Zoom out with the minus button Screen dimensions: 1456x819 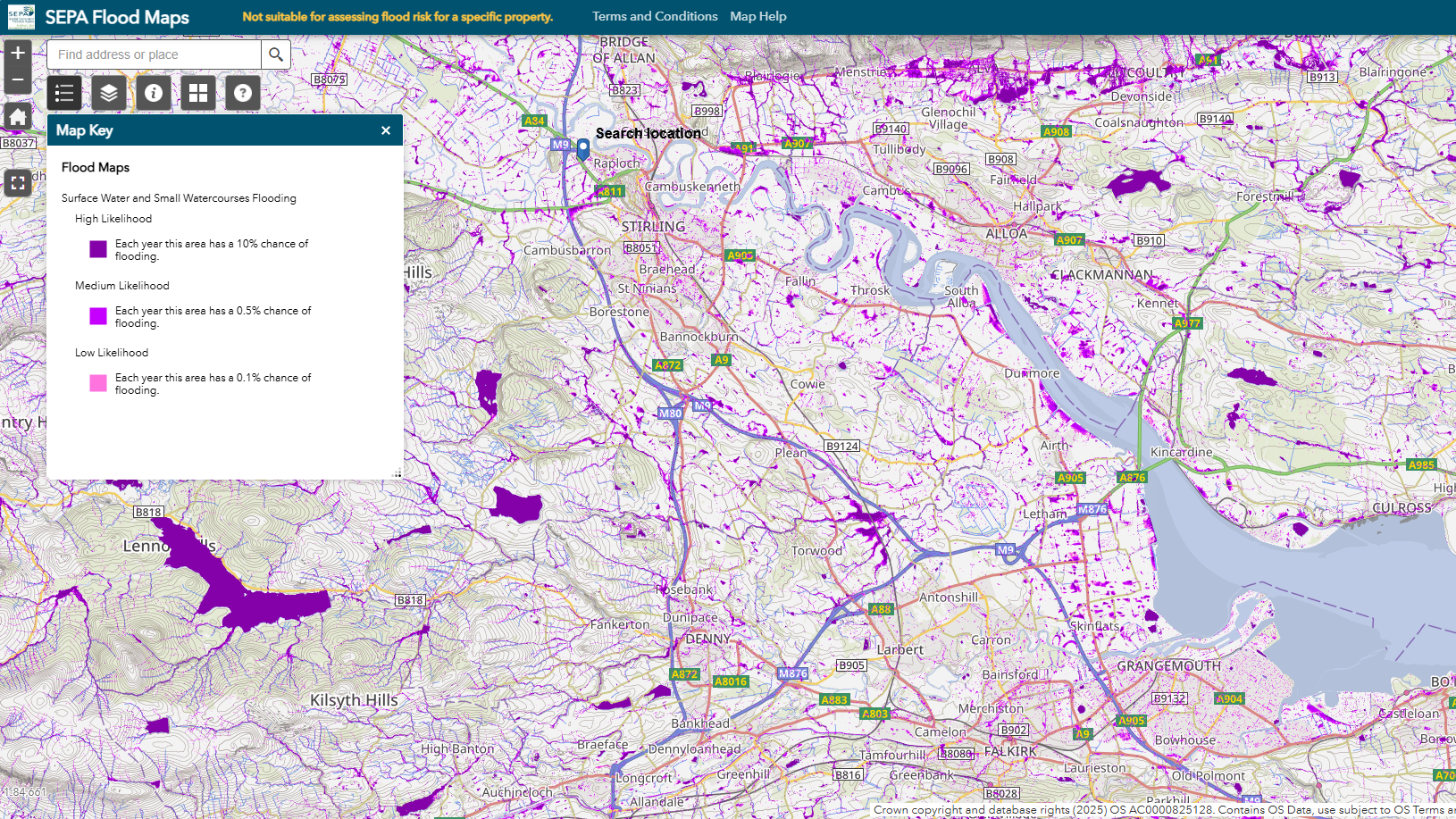pos(17,79)
